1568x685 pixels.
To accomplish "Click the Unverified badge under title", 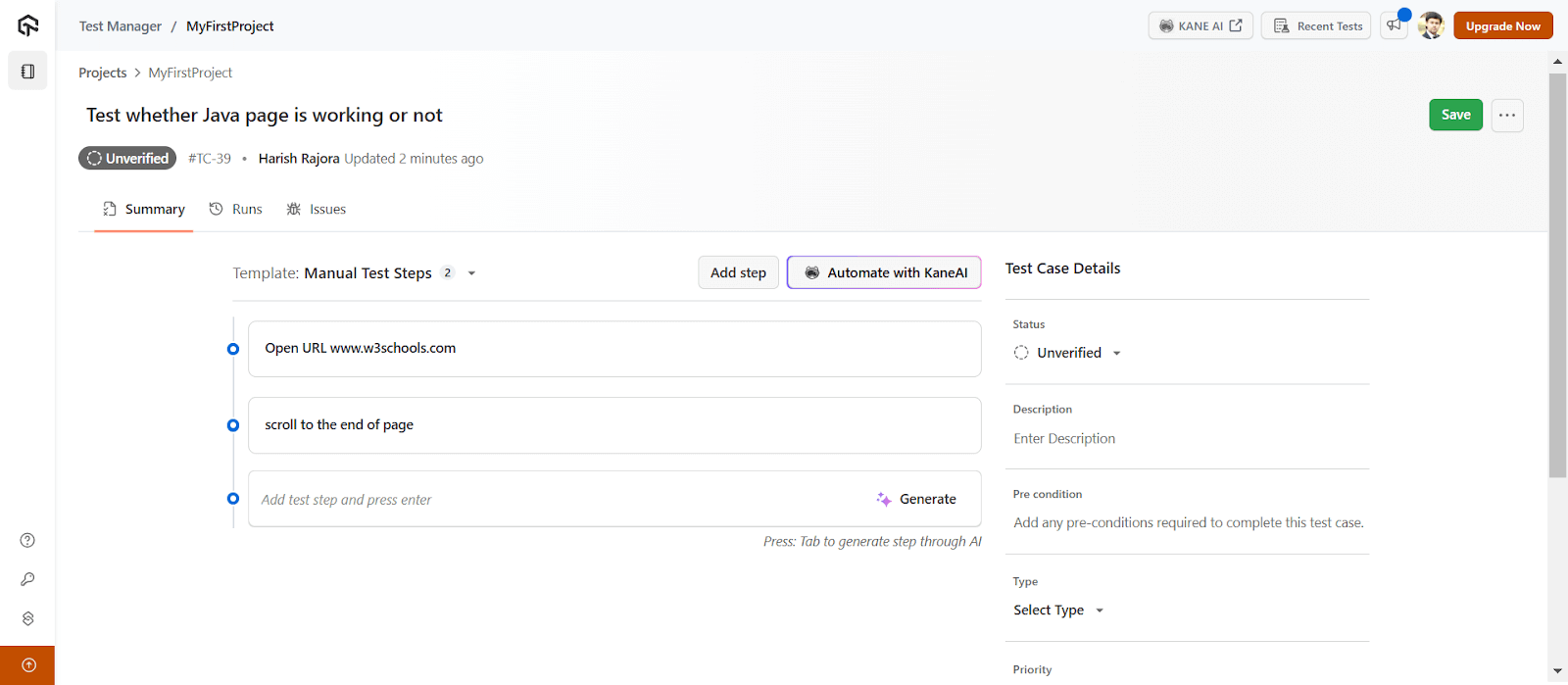I will click(x=127, y=158).
